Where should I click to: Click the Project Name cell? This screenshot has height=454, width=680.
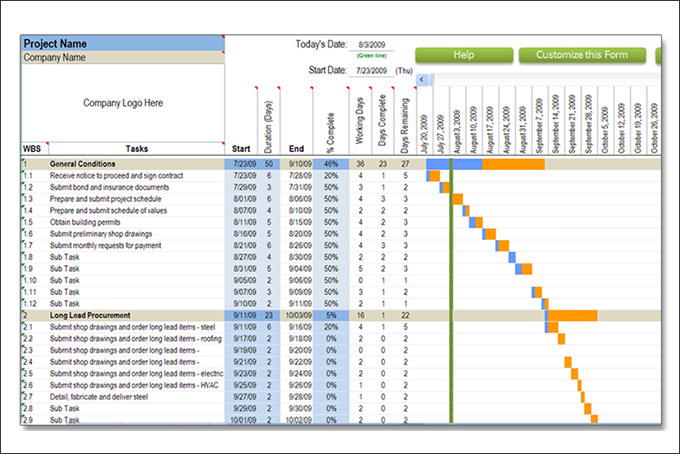(x=121, y=44)
